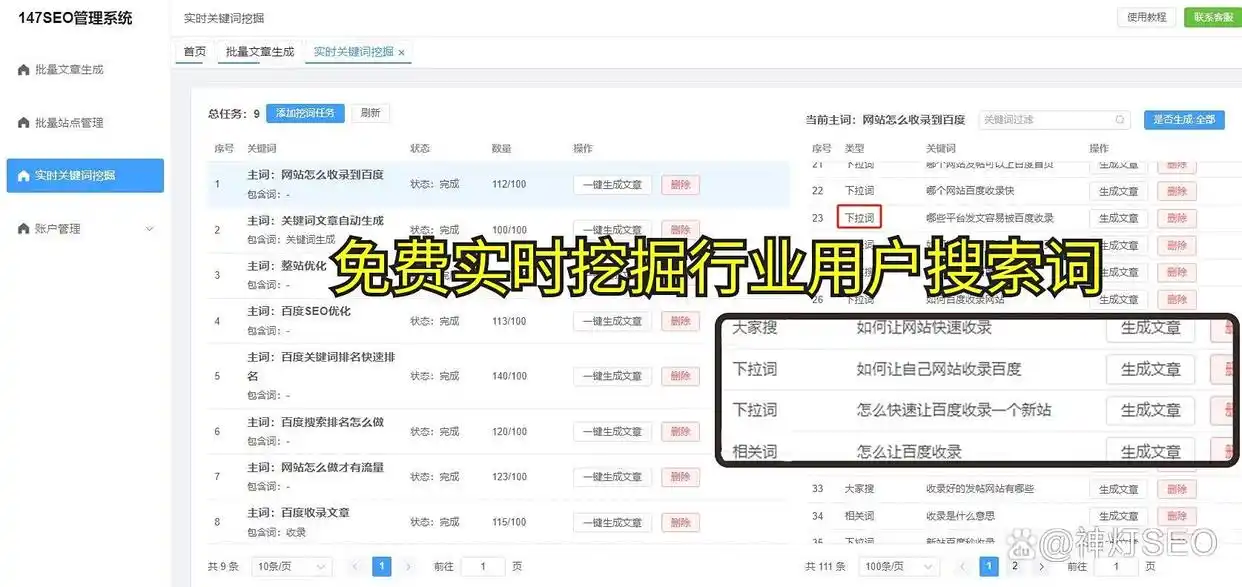Click the 刷新 button
The width and height of the screenshot is (1242, 587).
[369, 112]
